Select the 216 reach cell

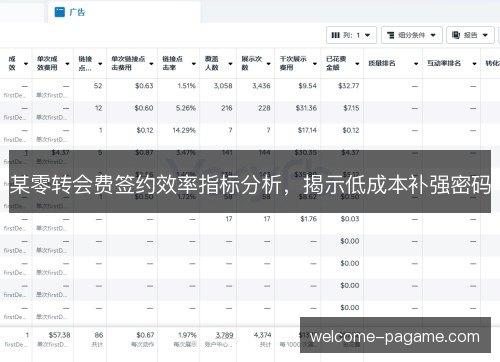pos(226,108)
